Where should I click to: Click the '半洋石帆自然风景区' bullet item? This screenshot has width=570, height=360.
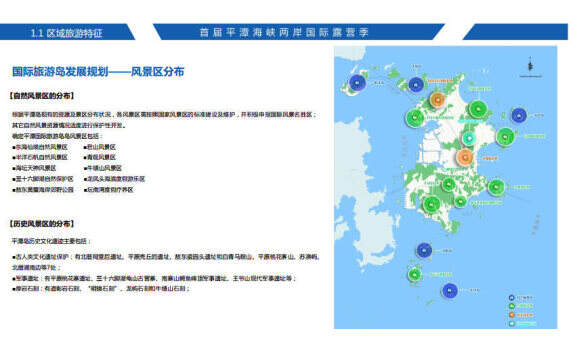tap(40, 157)
